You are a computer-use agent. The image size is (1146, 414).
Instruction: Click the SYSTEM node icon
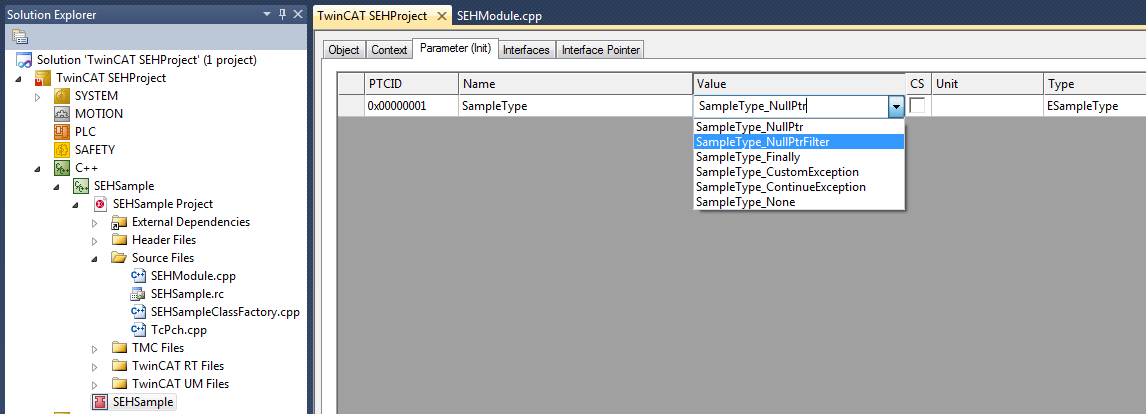[x=62, y=96]
